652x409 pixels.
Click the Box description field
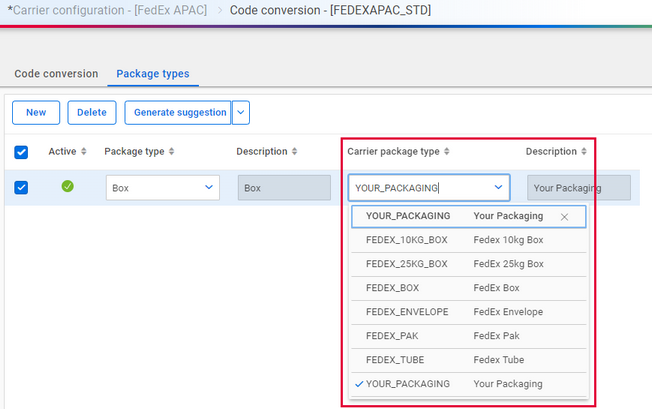point(284,188)
